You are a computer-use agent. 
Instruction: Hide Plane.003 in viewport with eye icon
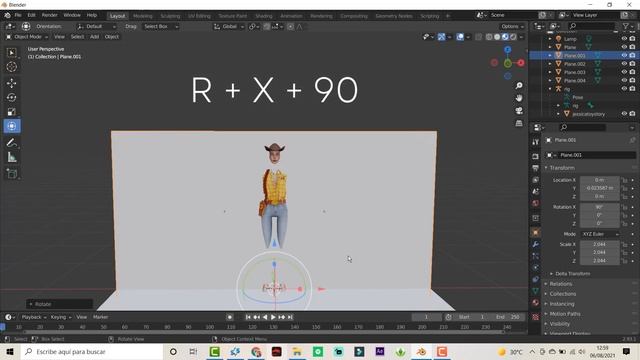(624, 72)
